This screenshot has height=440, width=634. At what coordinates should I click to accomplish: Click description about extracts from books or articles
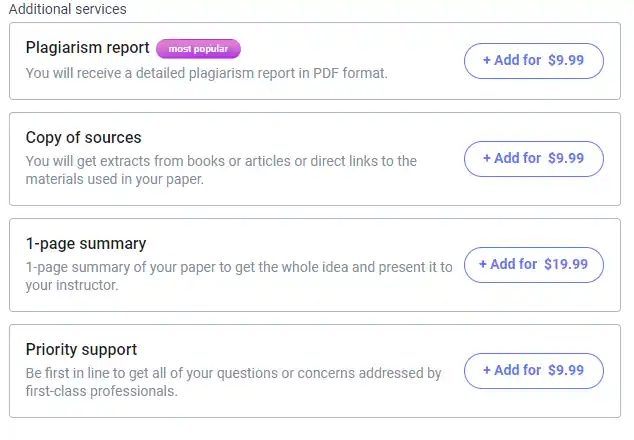(221, 170)
